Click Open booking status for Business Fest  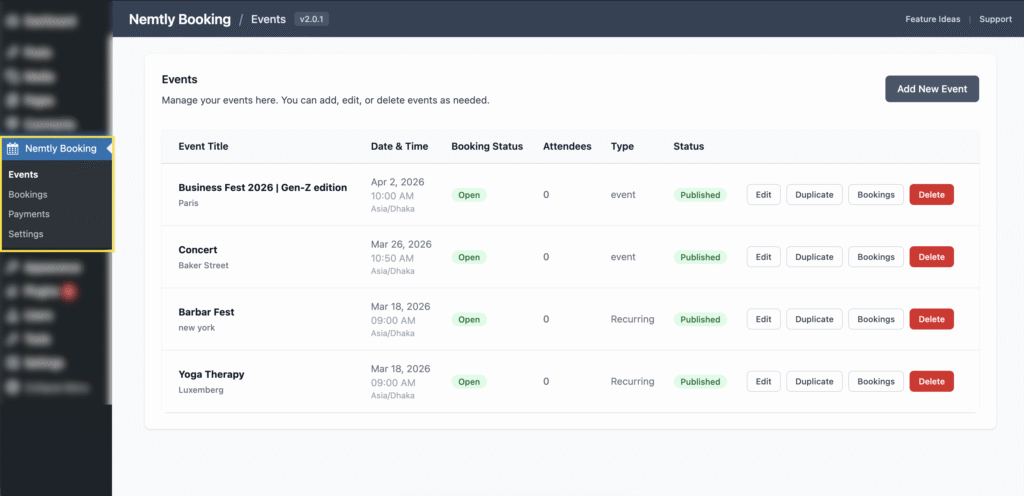coord(469,195)
